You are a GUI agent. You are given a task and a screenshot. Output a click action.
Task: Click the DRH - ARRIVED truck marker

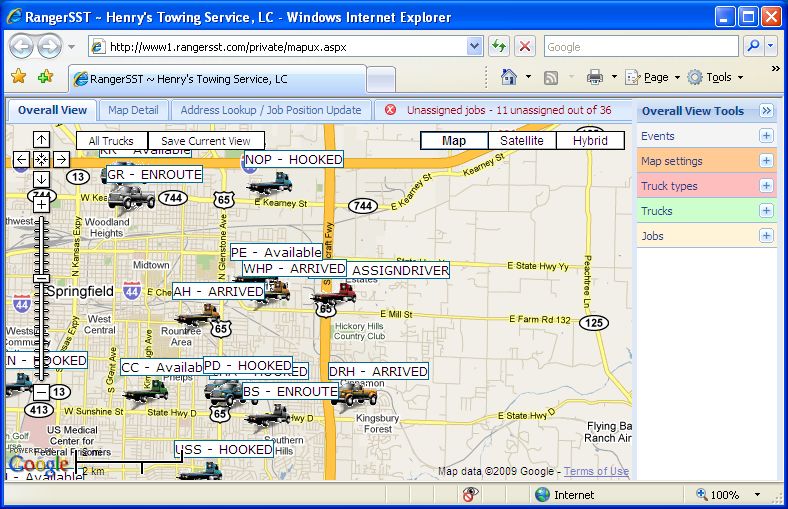pos(355,394)
